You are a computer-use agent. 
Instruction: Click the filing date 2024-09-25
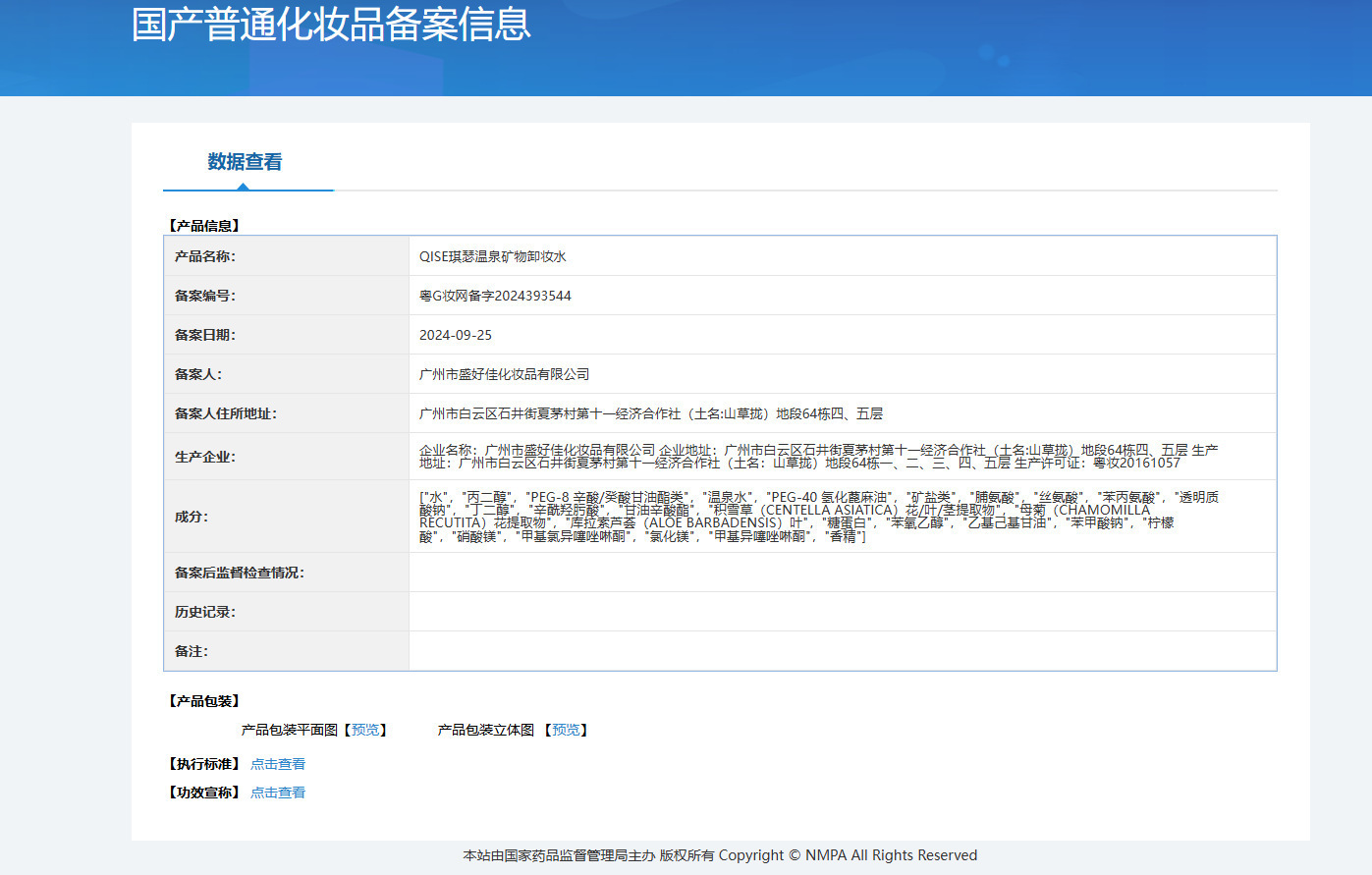pos(456,335)
